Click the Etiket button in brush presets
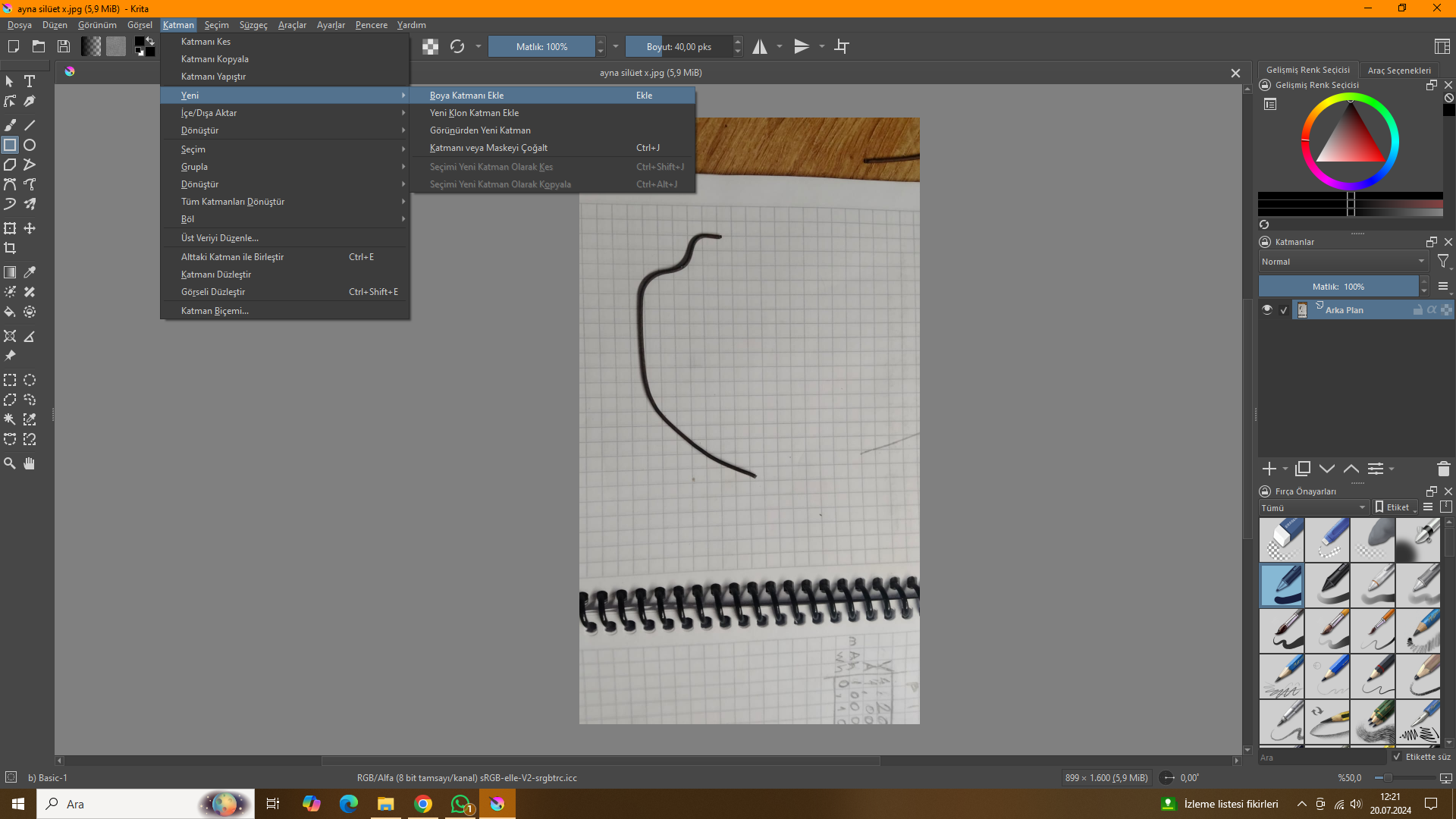 point(1395,507)
